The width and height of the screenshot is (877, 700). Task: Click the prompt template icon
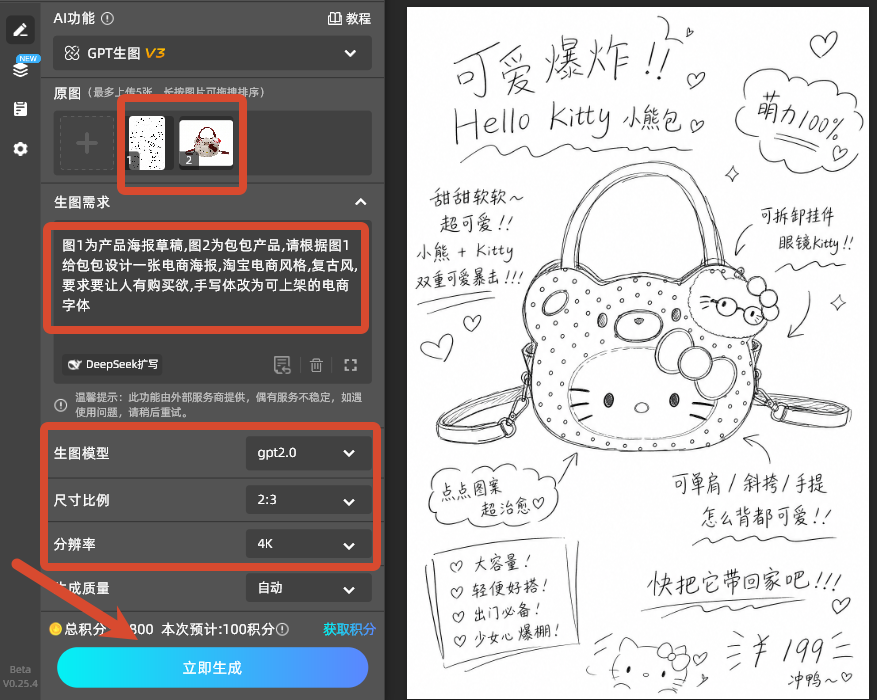point(282,365)
